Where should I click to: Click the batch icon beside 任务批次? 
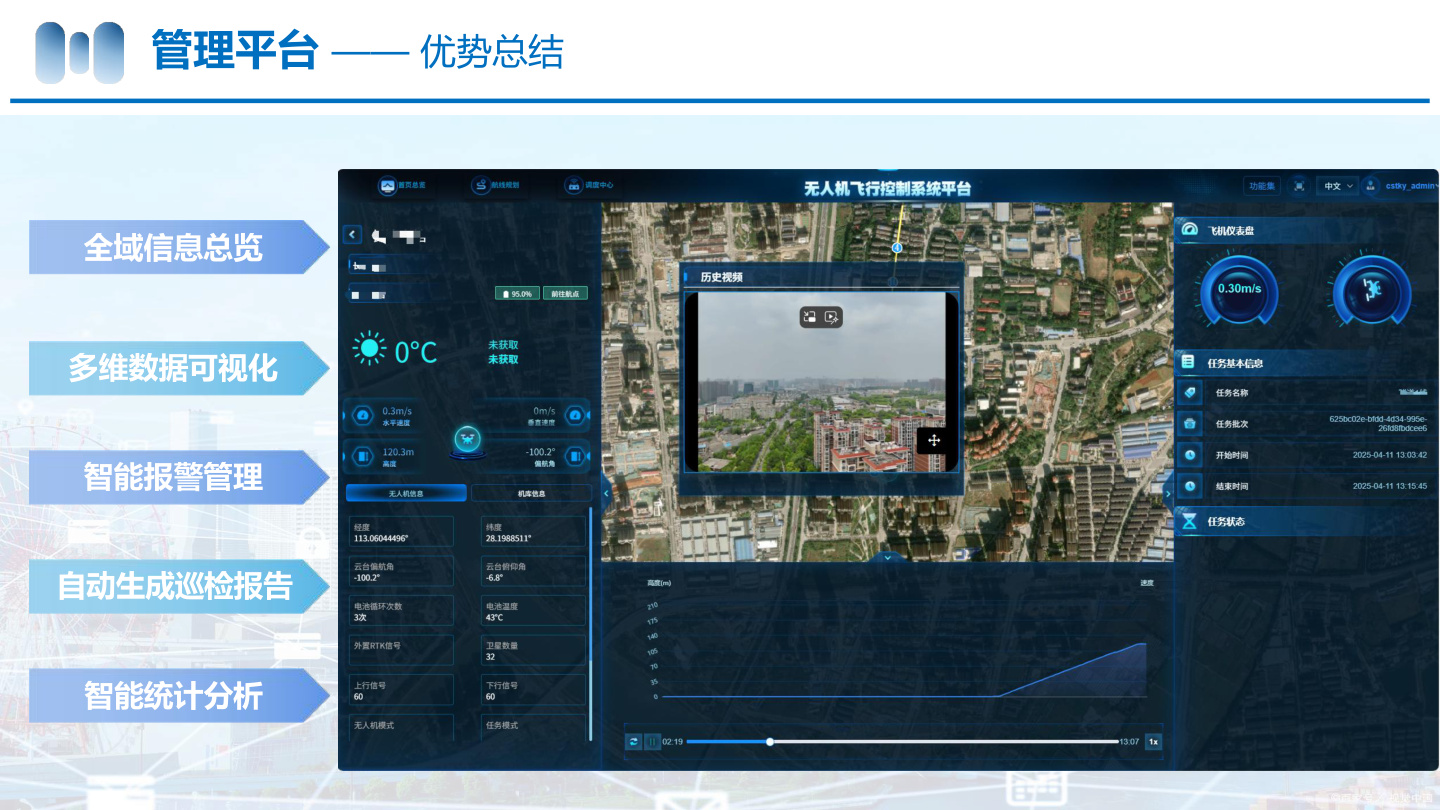(x=1189, y=424)
